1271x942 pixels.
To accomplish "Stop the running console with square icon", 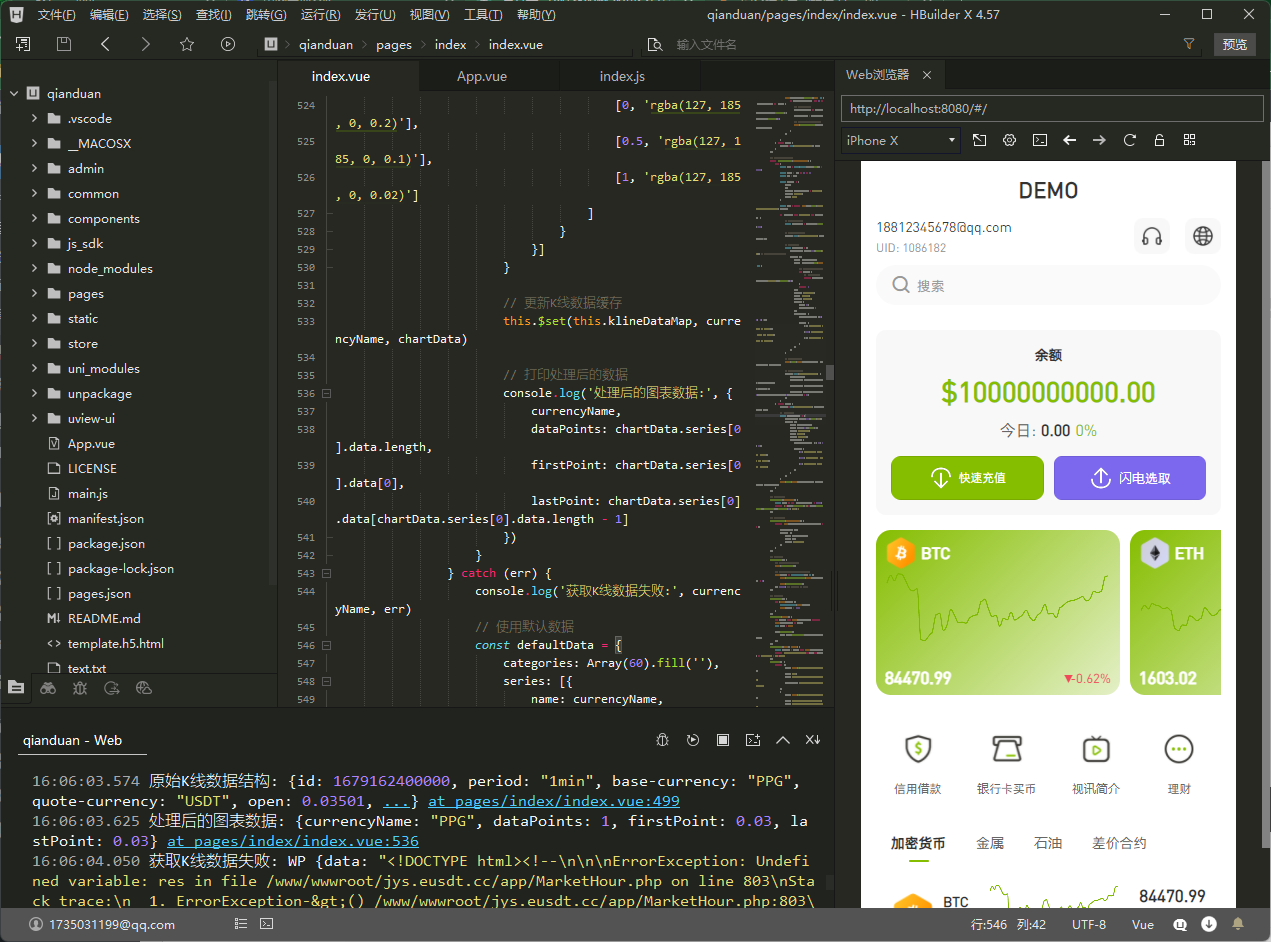I will point(722,740).
